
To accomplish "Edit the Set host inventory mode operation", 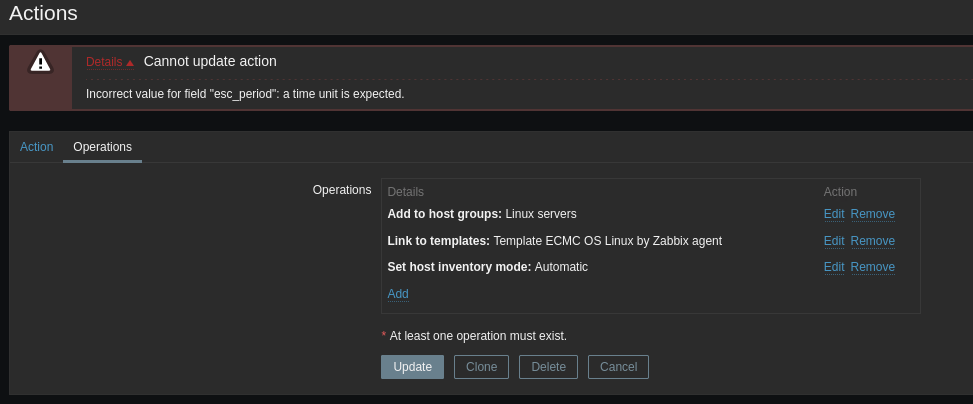I will click(834, 267).
